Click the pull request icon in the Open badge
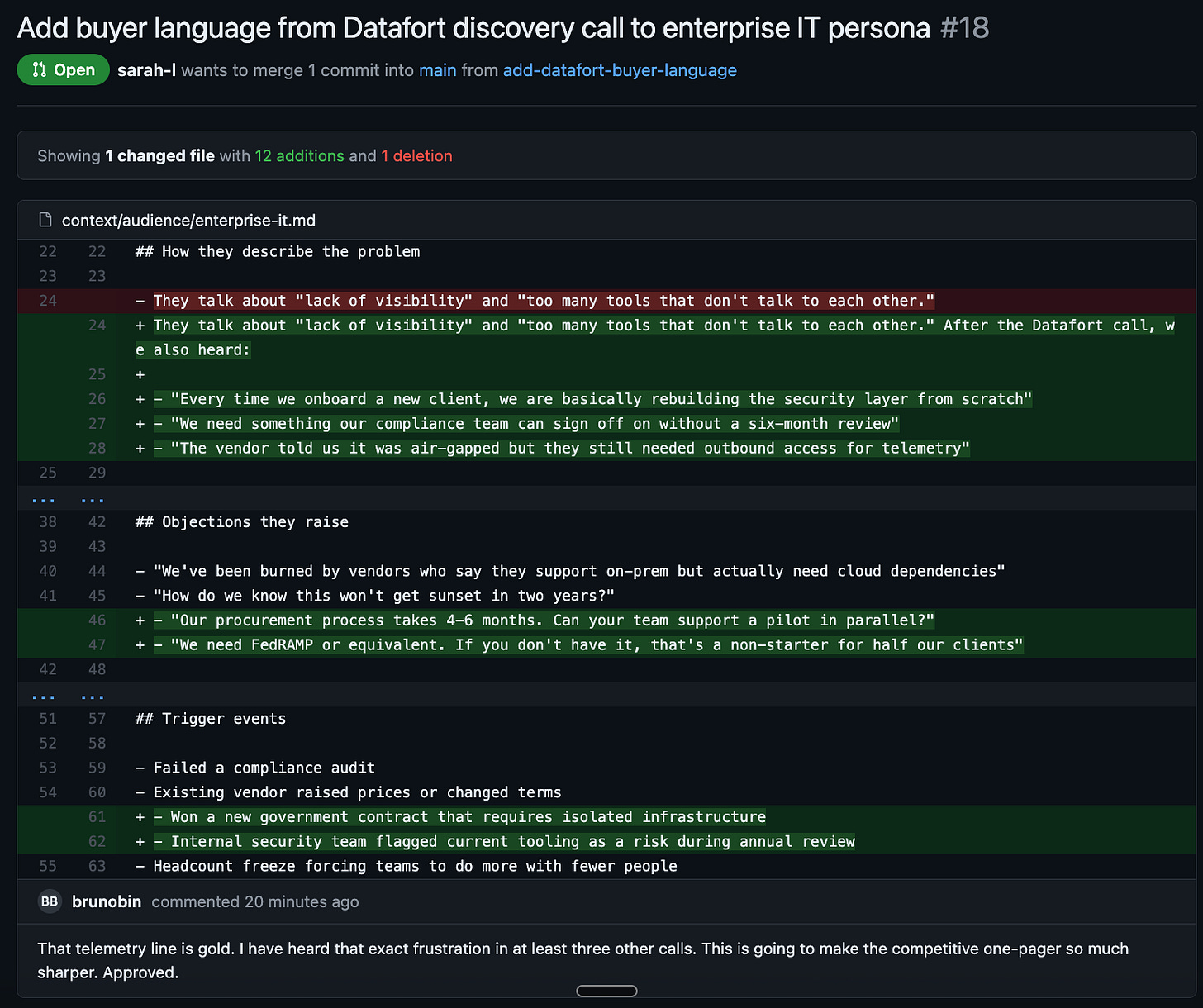The width and height of the screenshot is (1203, 1008). tap(38, 69)
